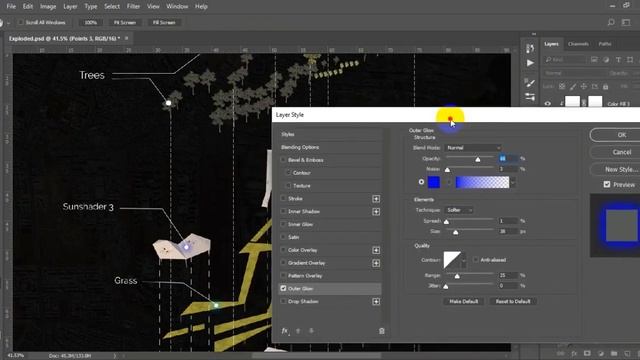Create new group folder icon in Layers panel

point(614,353)
